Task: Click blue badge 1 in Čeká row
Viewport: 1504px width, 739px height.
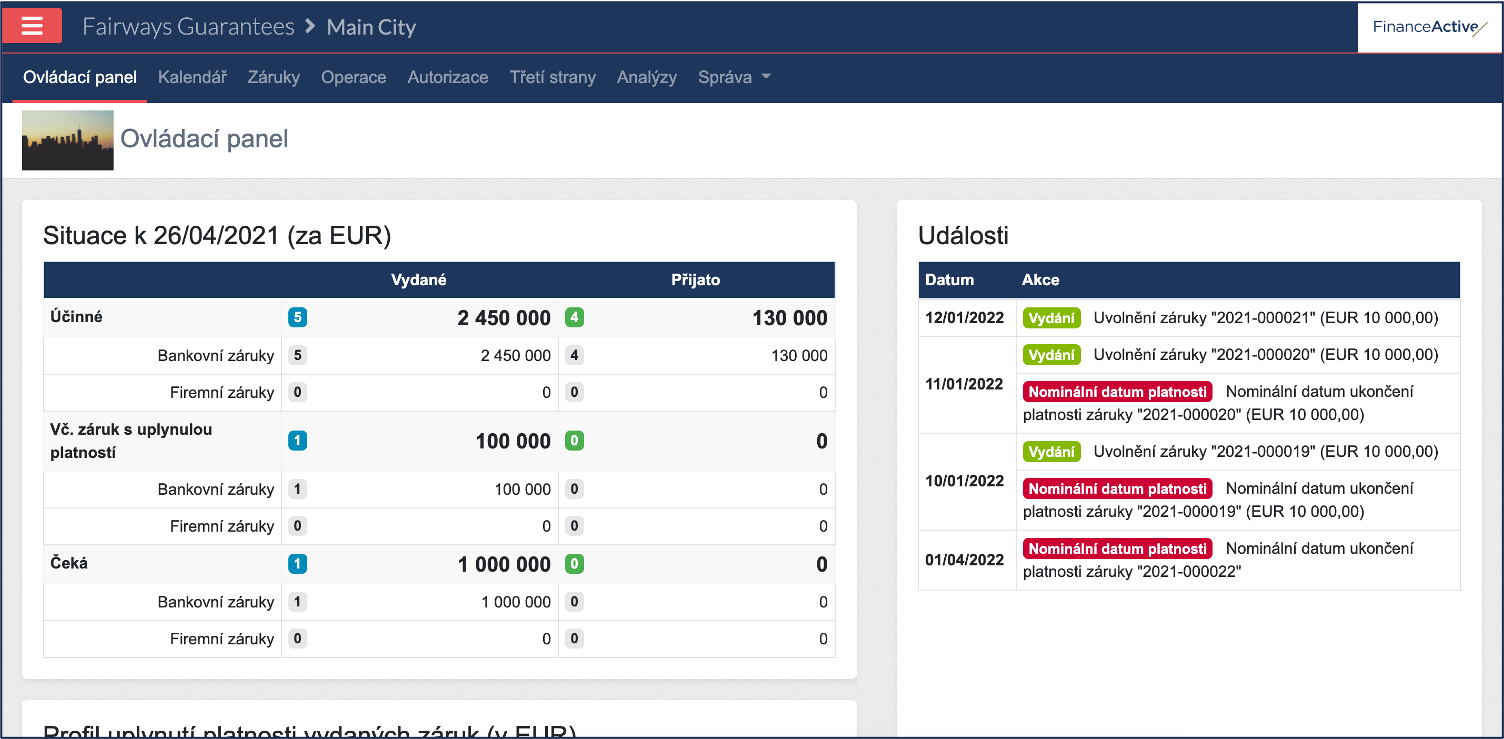Action: pyautogui.click(x=297, y=564)
